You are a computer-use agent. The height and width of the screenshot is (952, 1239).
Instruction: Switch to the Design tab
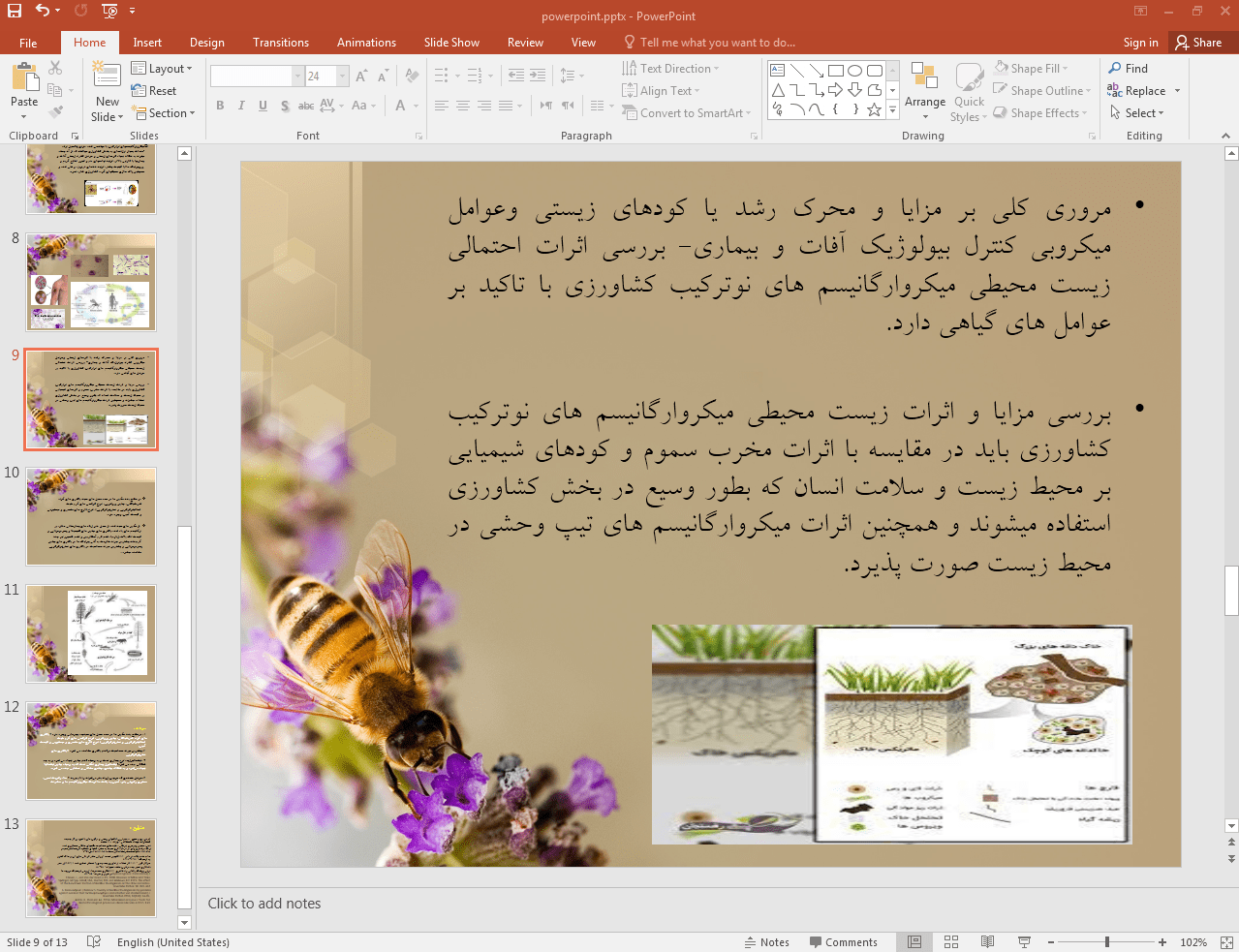207,43
